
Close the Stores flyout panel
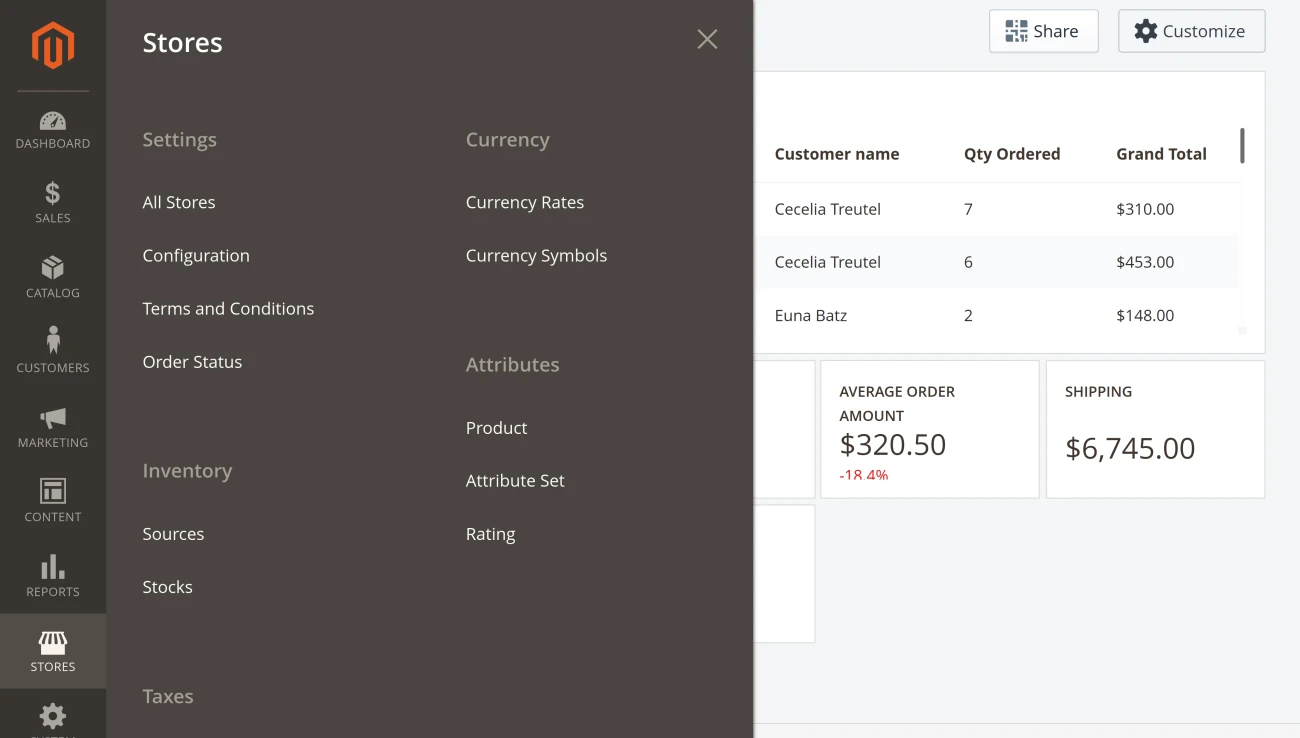pyautogui.click(x=707, y=39)
